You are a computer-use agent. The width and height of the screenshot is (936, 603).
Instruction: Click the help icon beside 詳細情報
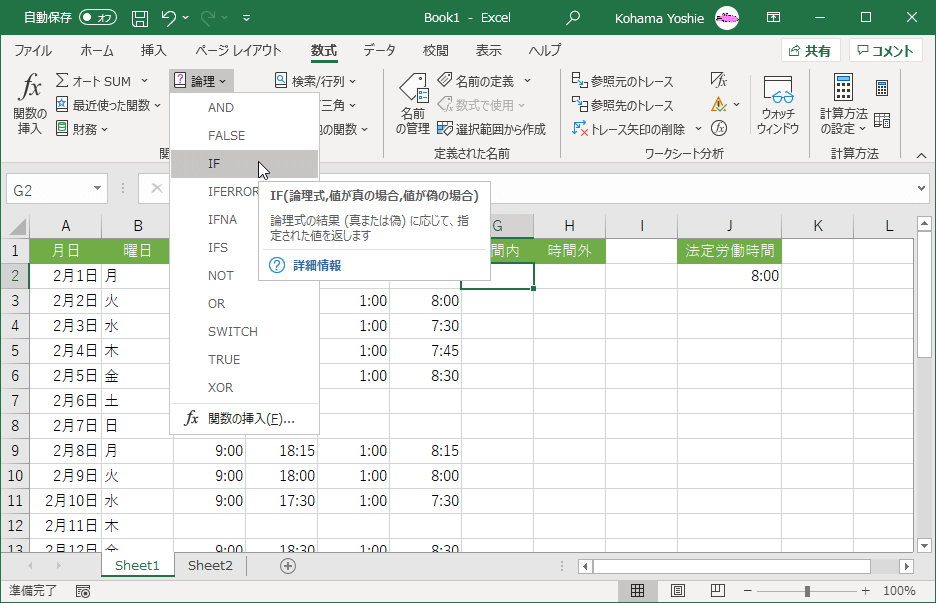277,265
